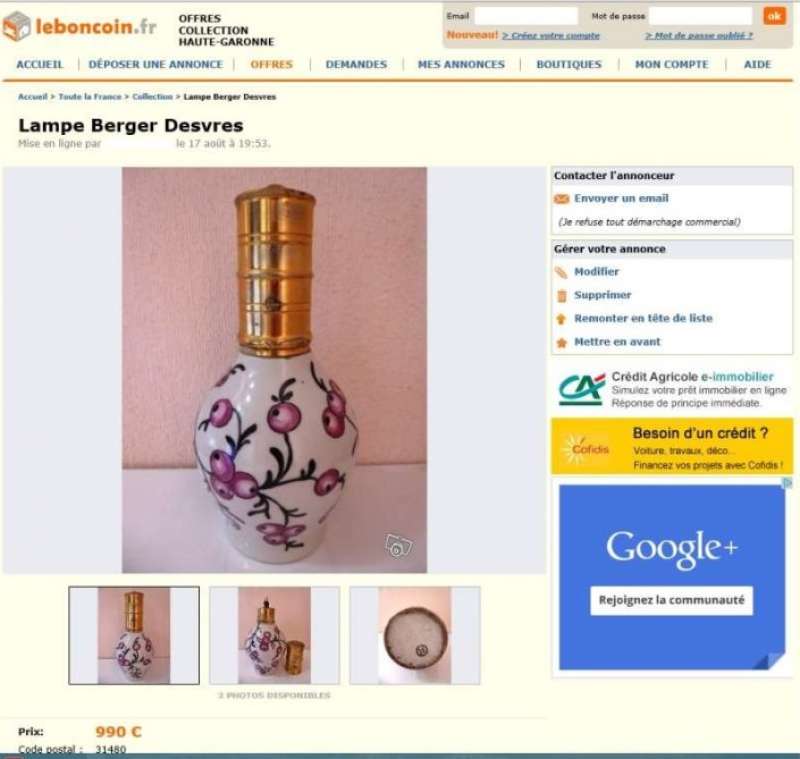Focus the Email input field

pos(526,16)
